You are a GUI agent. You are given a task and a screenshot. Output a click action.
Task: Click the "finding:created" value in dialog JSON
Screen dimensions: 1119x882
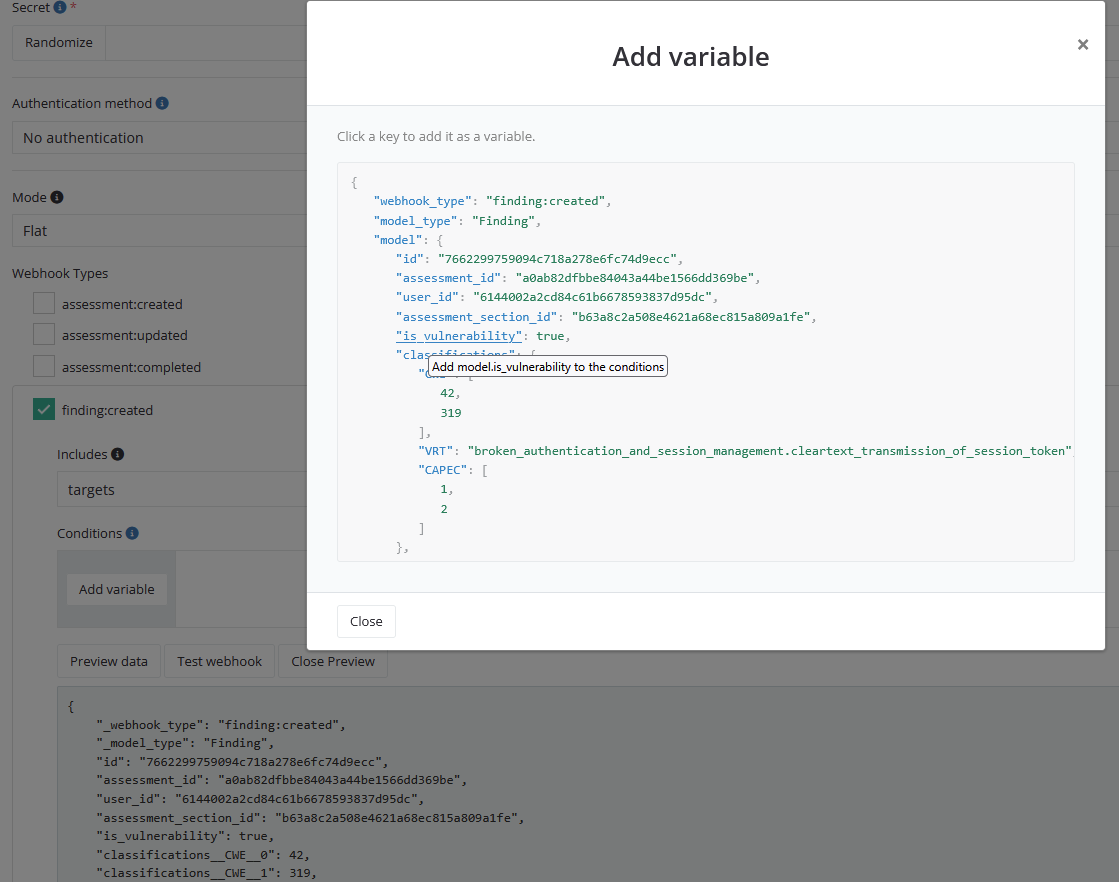[x=546, y=201]
